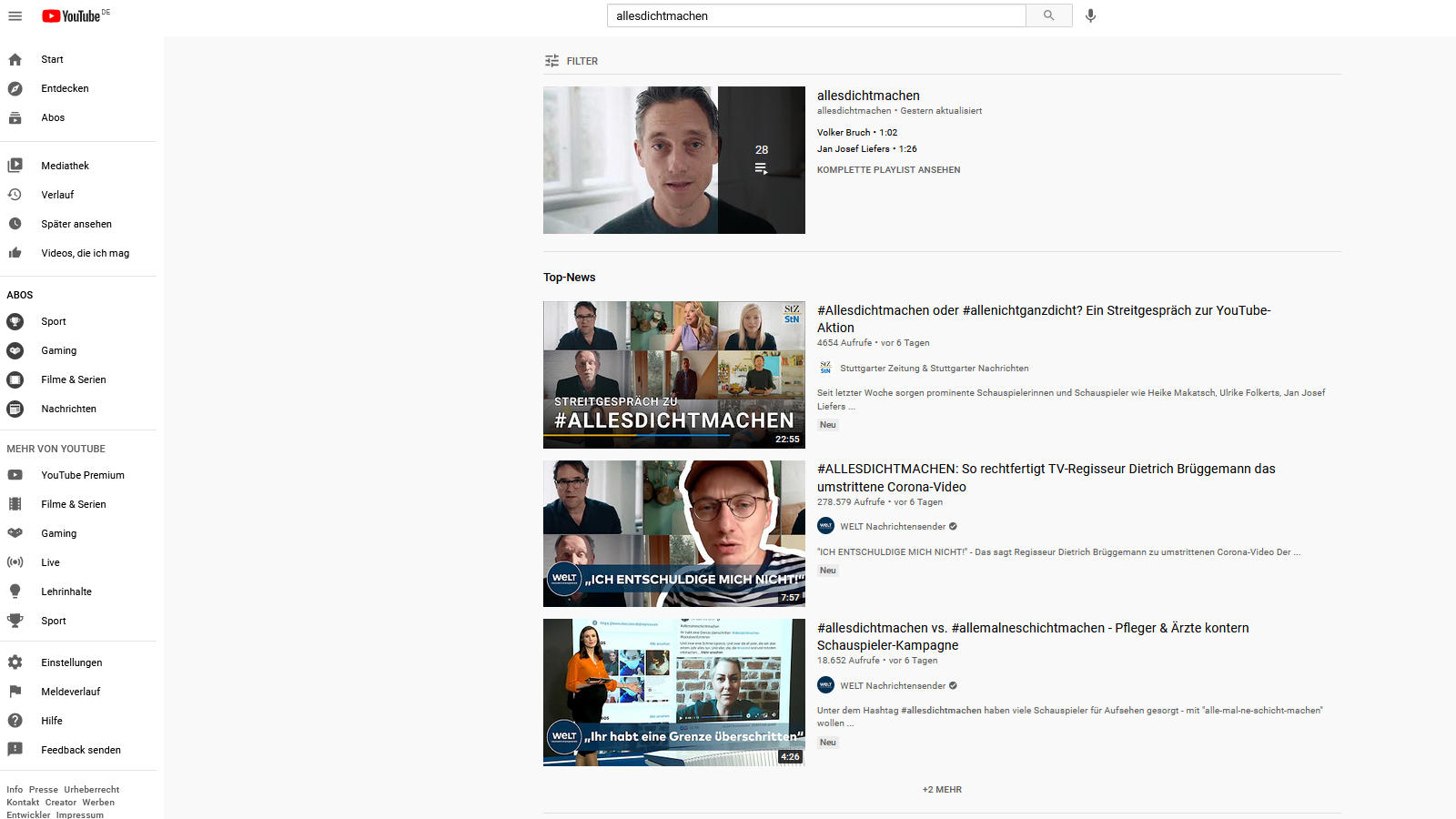Image resolution: width=1456 pixels, height=819 pixels.
Task: Click Stuttgarter Zeitung & Stuttgarter Nachrichten name
Action: (x=935, y=369)
